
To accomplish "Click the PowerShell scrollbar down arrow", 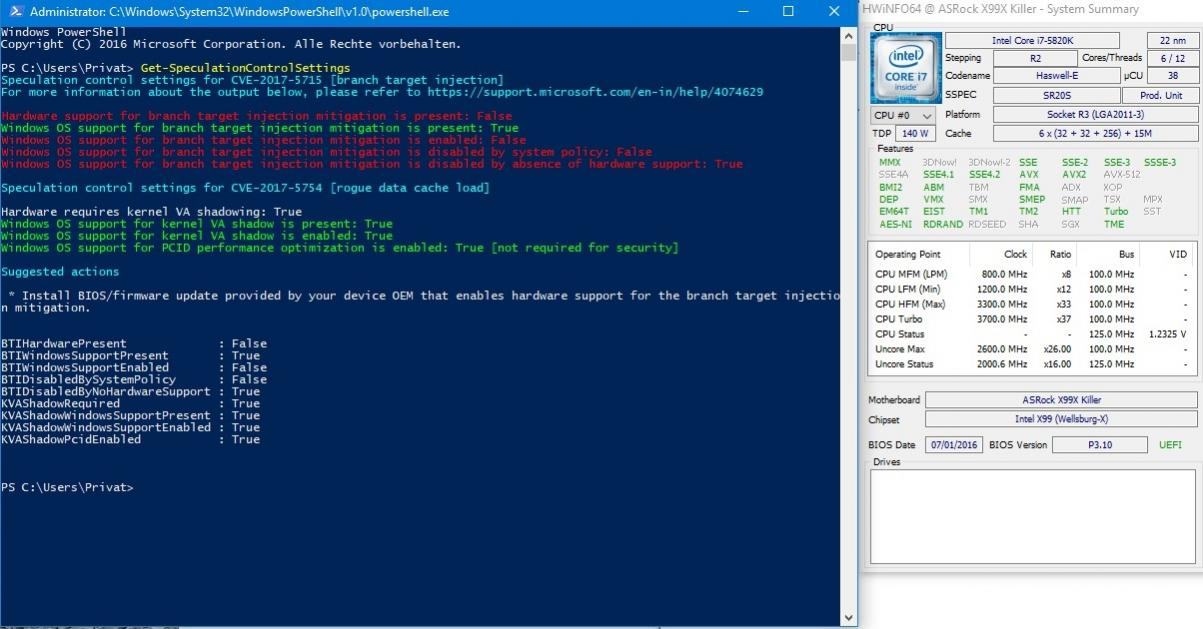I will pos(848,618).
